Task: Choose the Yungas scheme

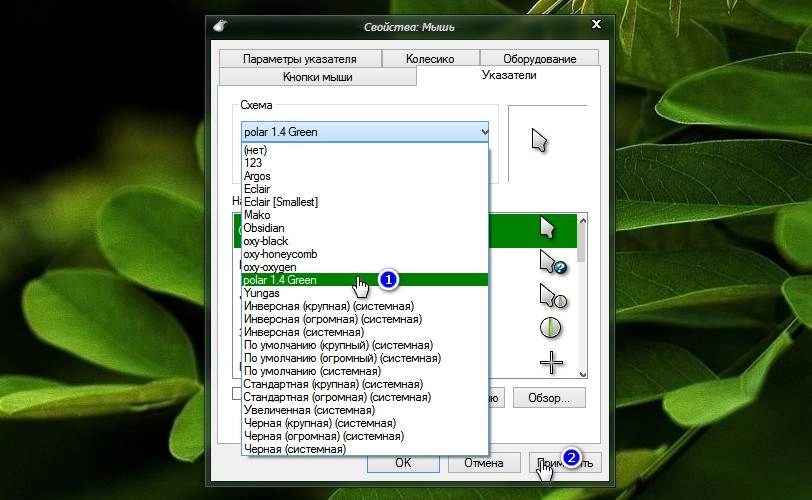Action: click(x=365, y=293)
